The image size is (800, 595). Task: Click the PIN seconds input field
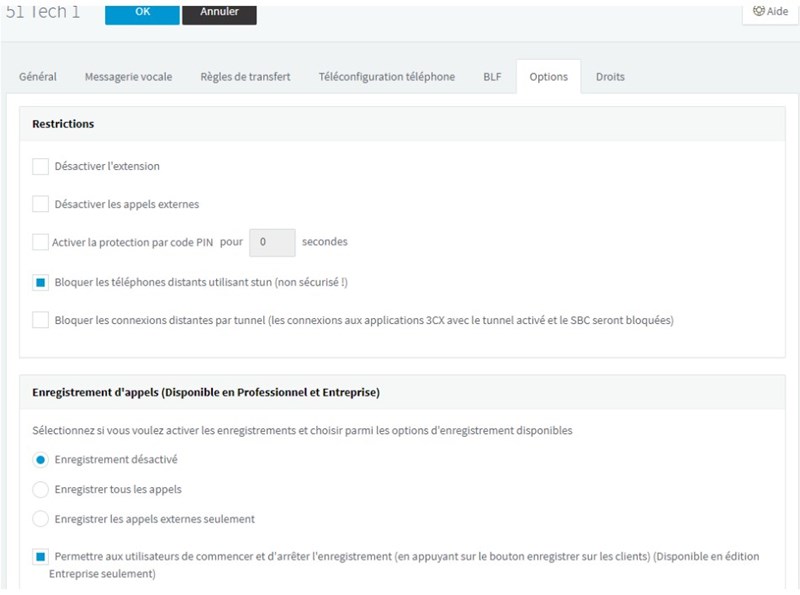click(271, 242)
